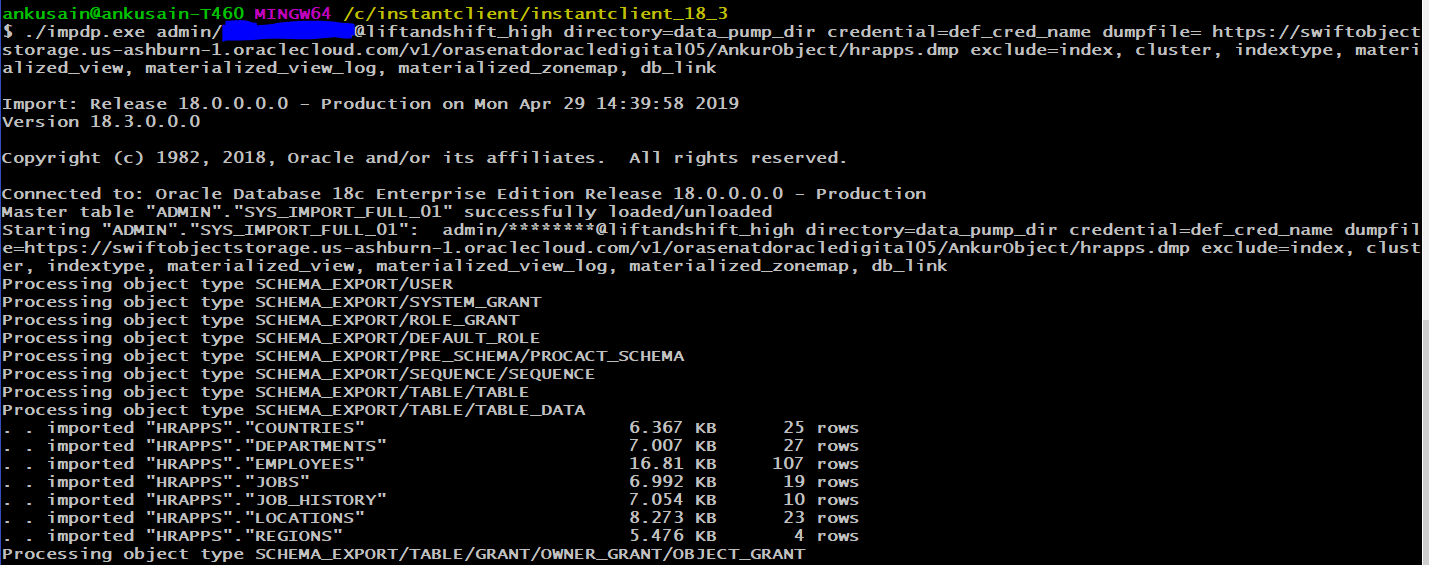Click the SCHEMA_EXPORT/TABLE/TABLE_DATA line

click(294, 410)
